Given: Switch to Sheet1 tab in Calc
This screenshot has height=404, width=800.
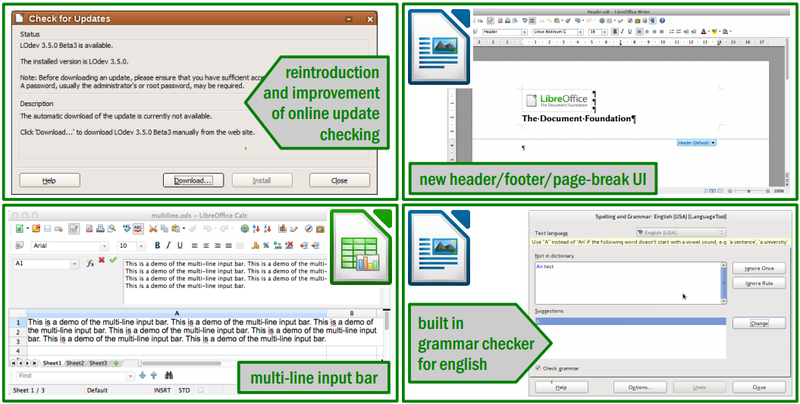Looking at the screenshot, I should 52,363.
